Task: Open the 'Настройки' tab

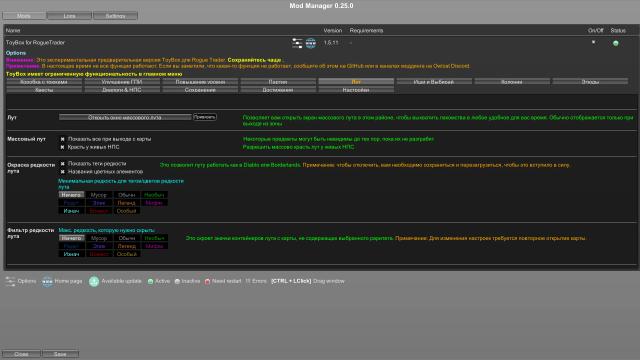Action: 356,89
